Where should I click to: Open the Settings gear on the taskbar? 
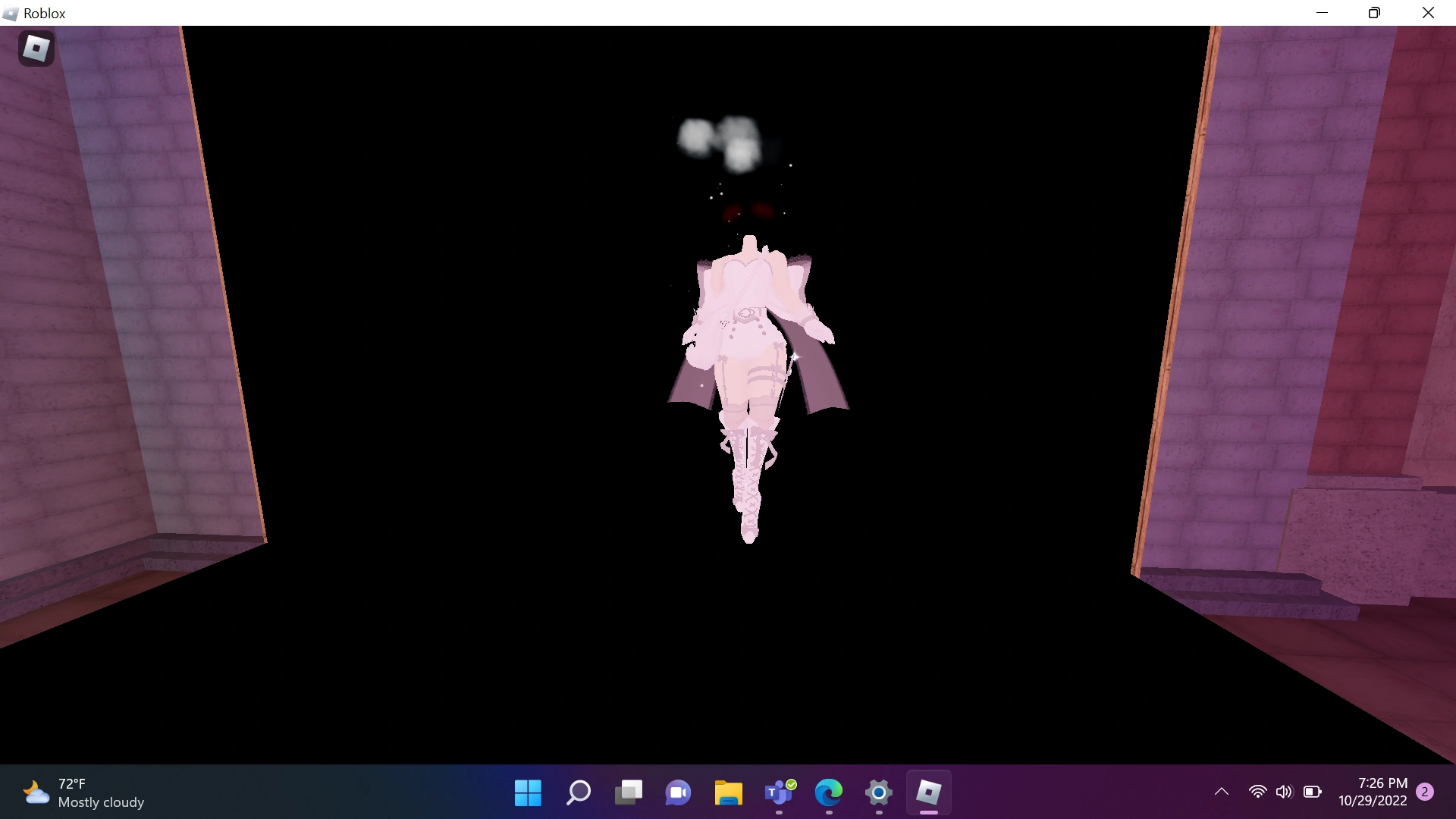click(878, 793)
